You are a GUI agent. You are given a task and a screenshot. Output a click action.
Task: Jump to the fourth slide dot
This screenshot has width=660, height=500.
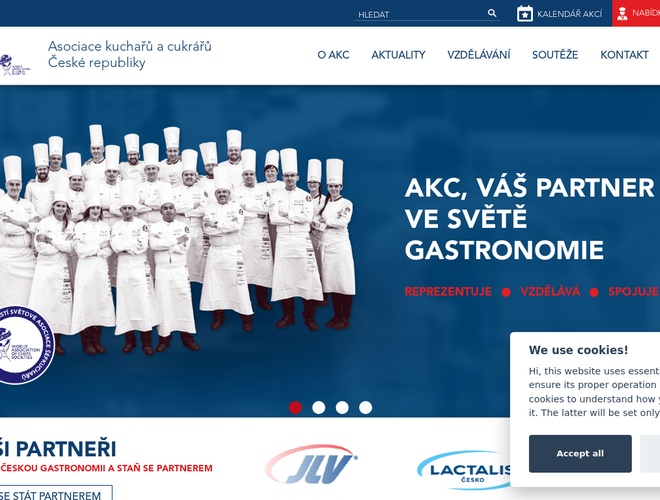tap(365, 407)
